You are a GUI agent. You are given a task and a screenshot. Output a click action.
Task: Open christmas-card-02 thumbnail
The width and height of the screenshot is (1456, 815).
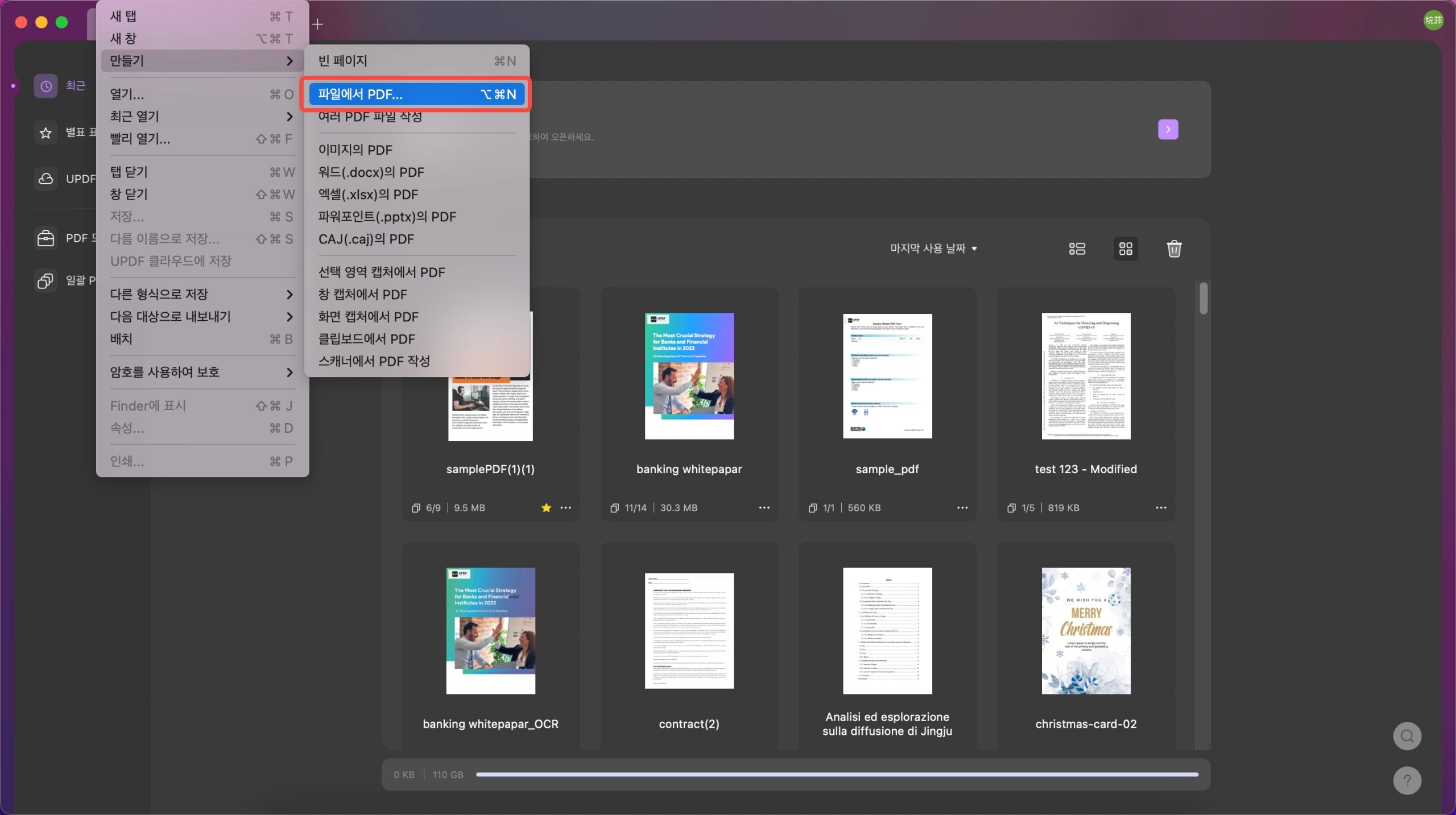[x=1086, y=631]
